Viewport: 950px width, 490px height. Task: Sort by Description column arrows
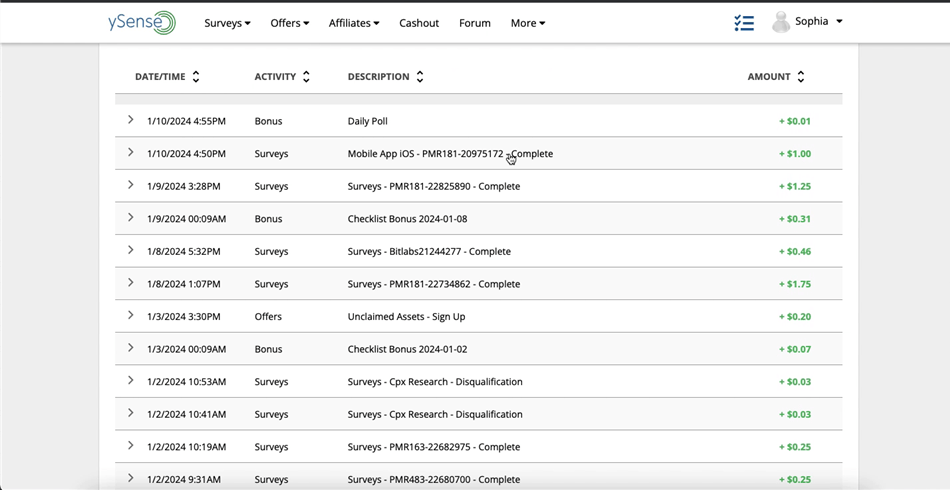[419, 77]
